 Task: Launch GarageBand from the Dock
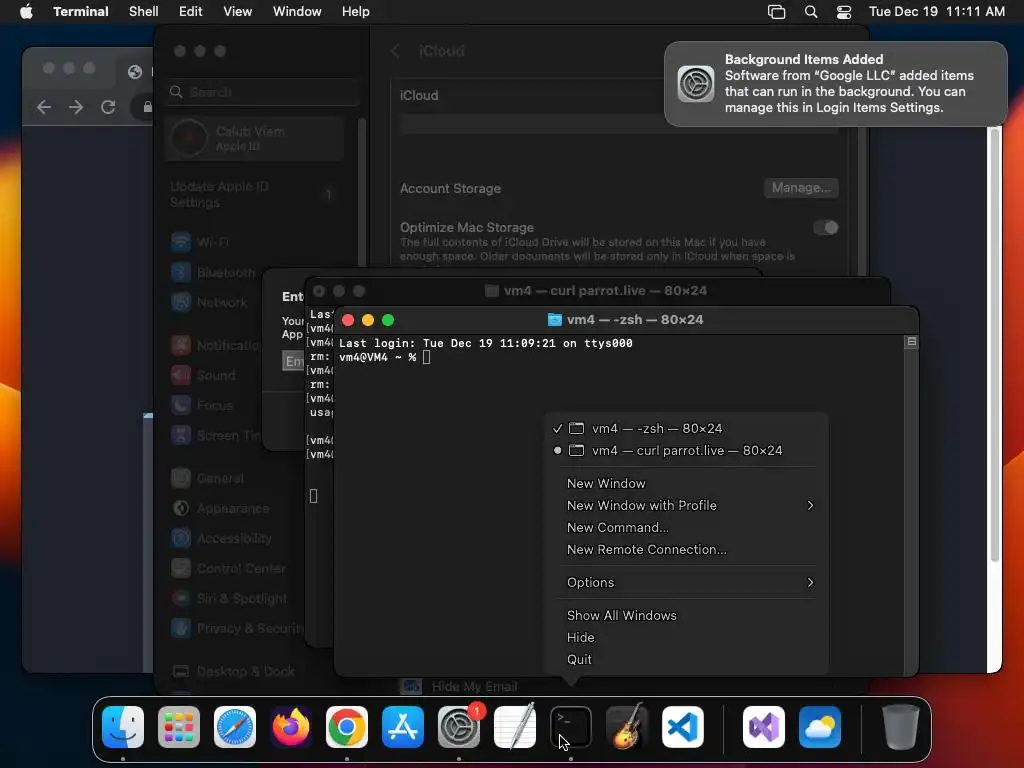tap(627, 727)
